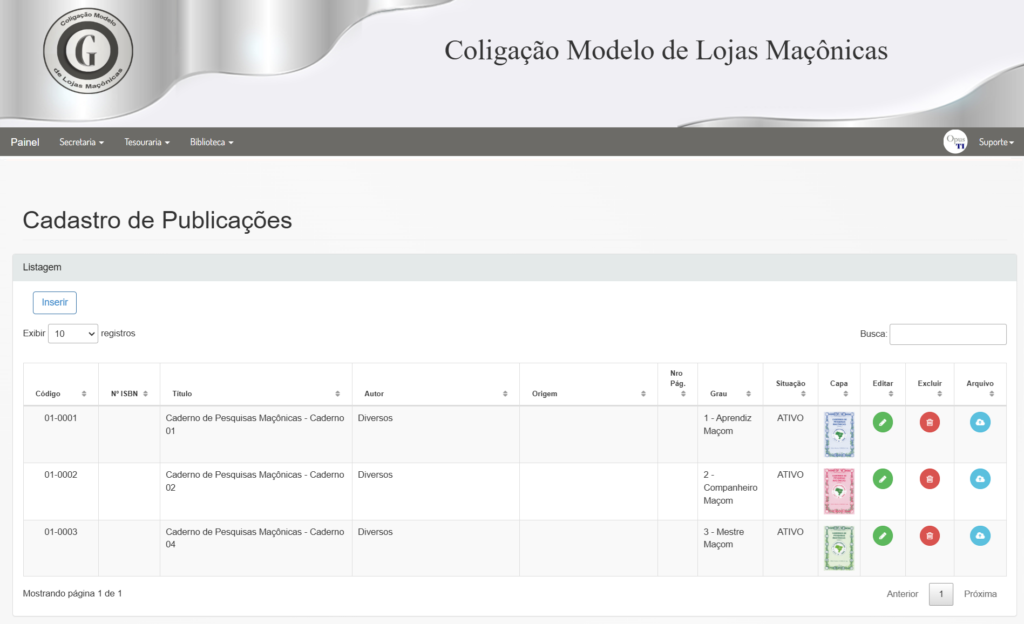Open cloud file icon for 01-0002
Image resolution: width=1024 pixels, height=624 pixels.
click(x=980, y=479)
